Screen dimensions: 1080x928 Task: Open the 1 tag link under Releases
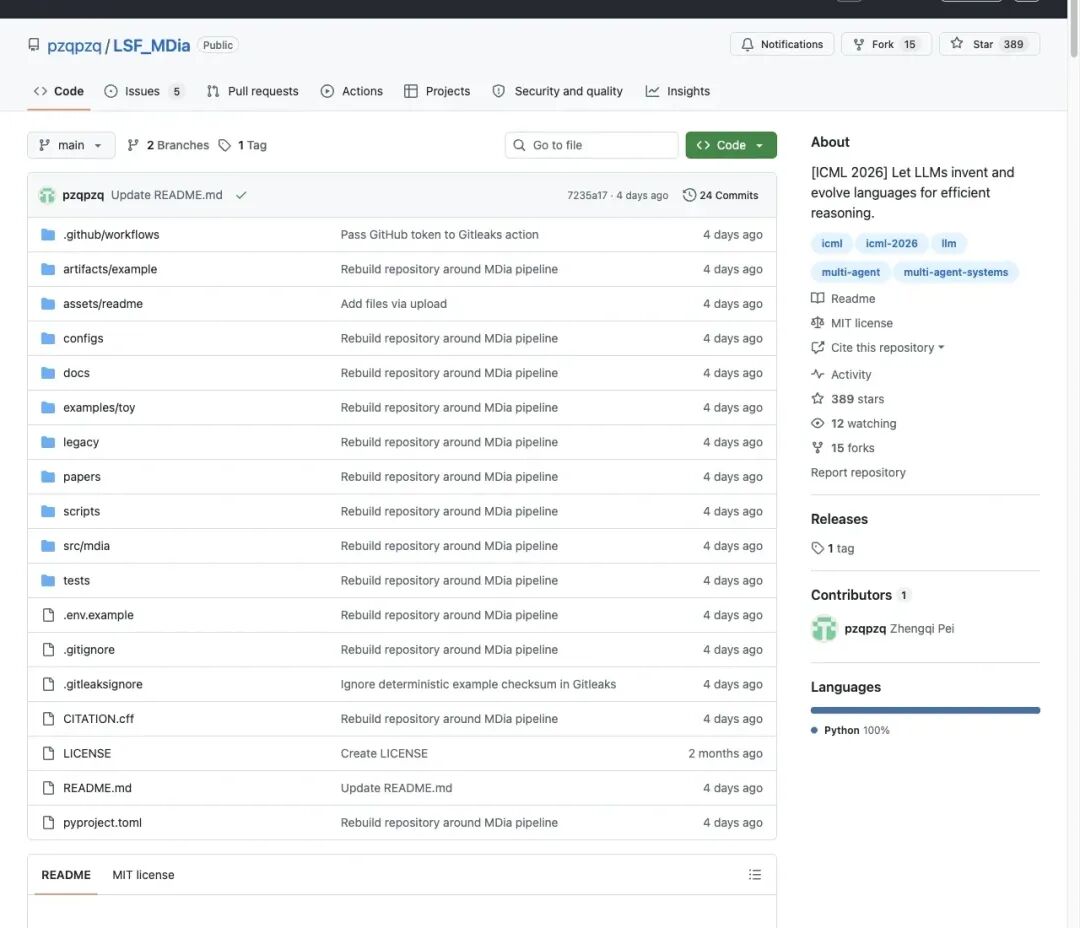[x=833, y=548]
